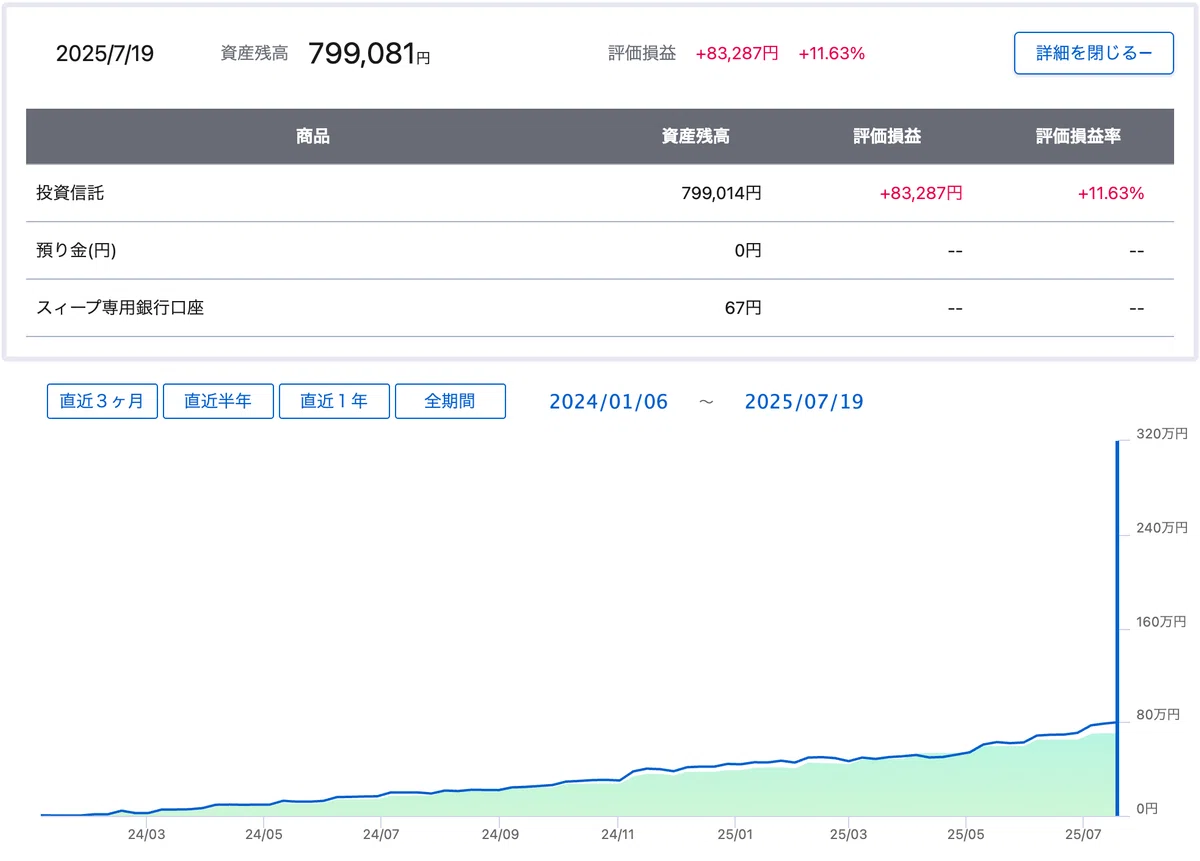1200x861 pixels.
Task: Open the 投資信託 row
Action: [600, 193]
